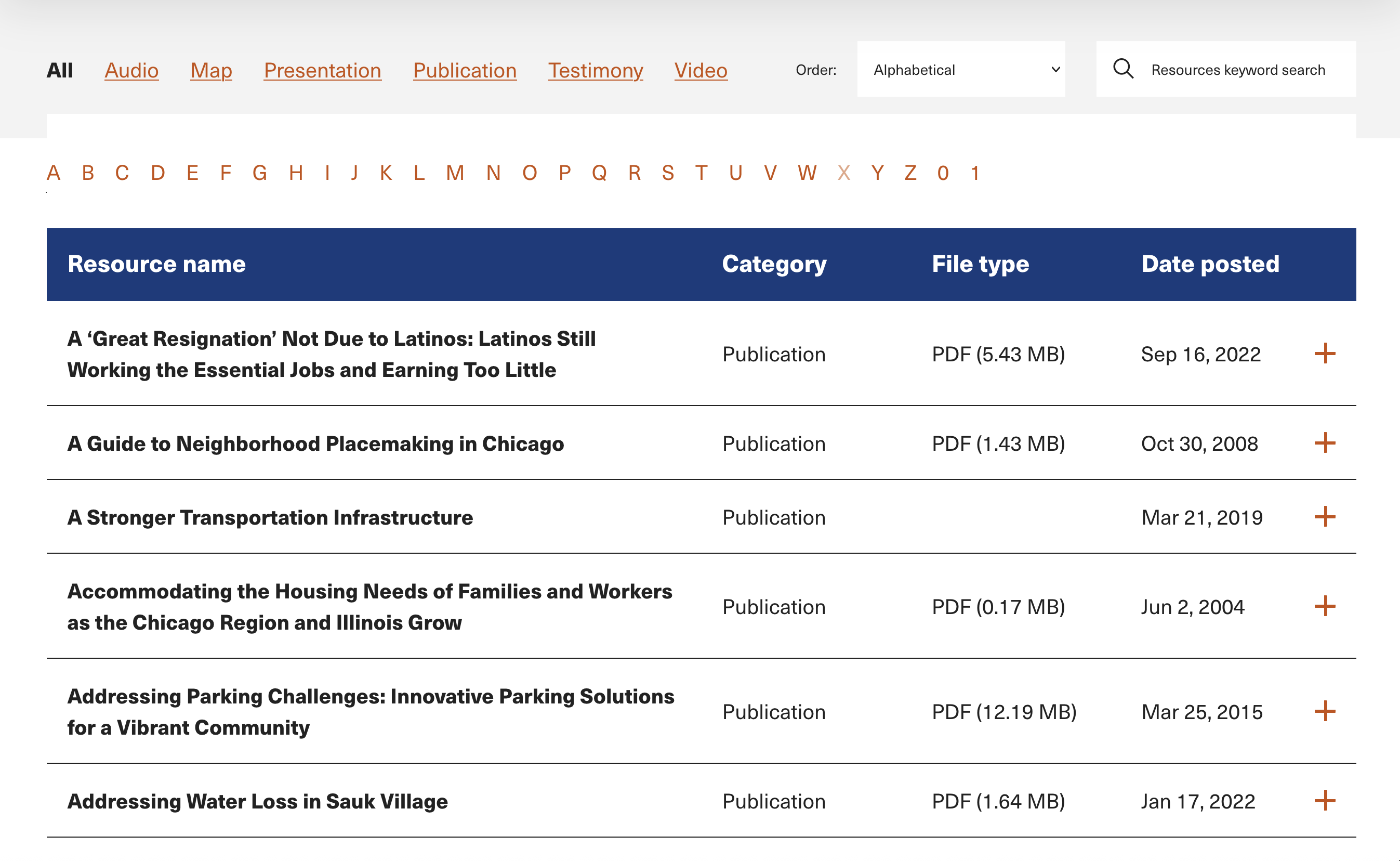The width and height of the screenshot is (1400, 861).
Task: Expand the Neighborhood Placemaking row plus icon
Action: 1324,443
